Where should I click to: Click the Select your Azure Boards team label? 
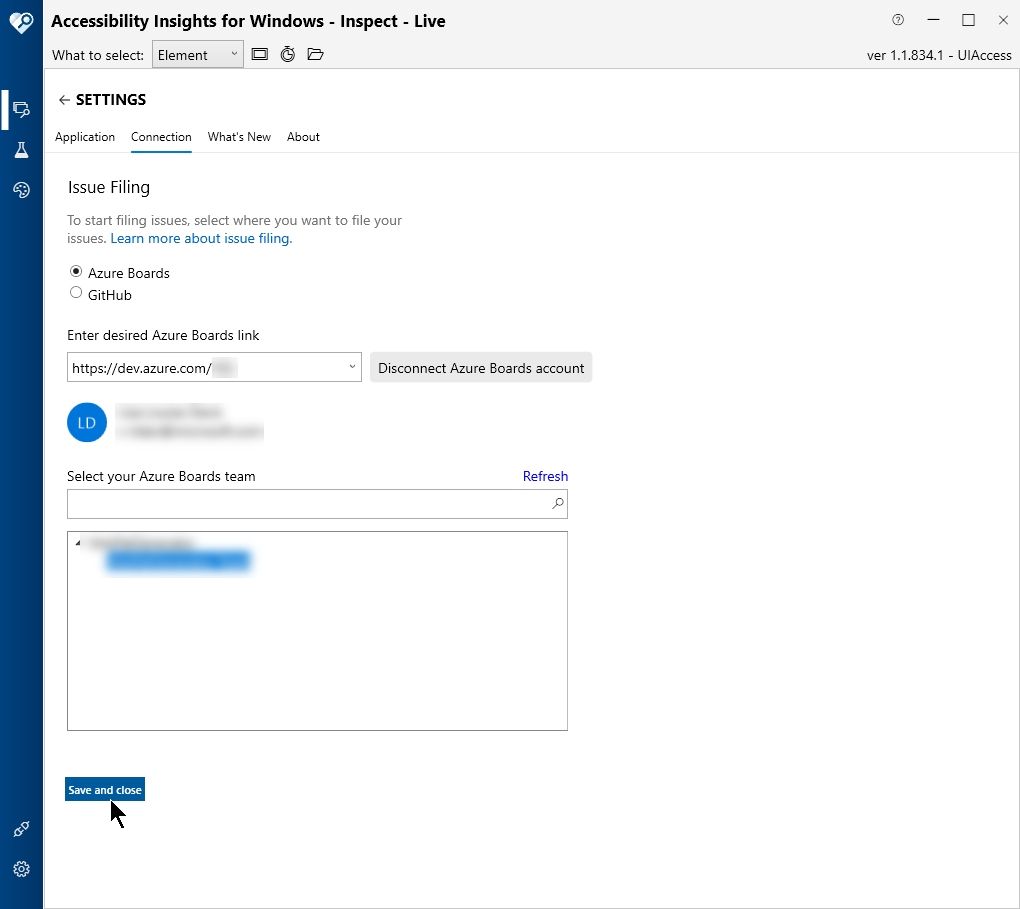pyautogui.click(x=161, y=476)
